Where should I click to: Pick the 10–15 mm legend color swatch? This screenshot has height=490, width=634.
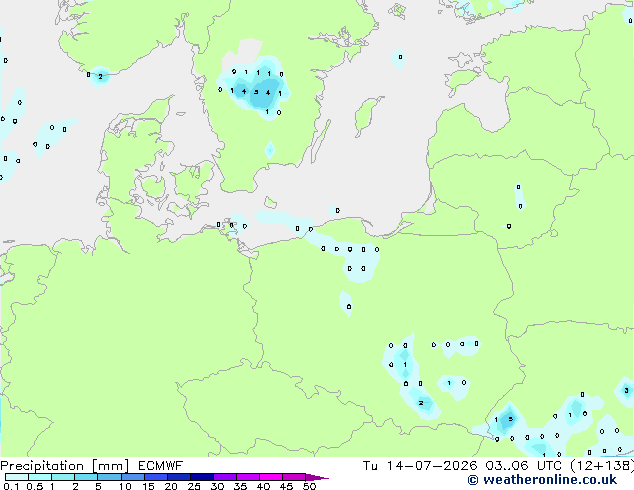pyautogui.click(x=133, y=477)
